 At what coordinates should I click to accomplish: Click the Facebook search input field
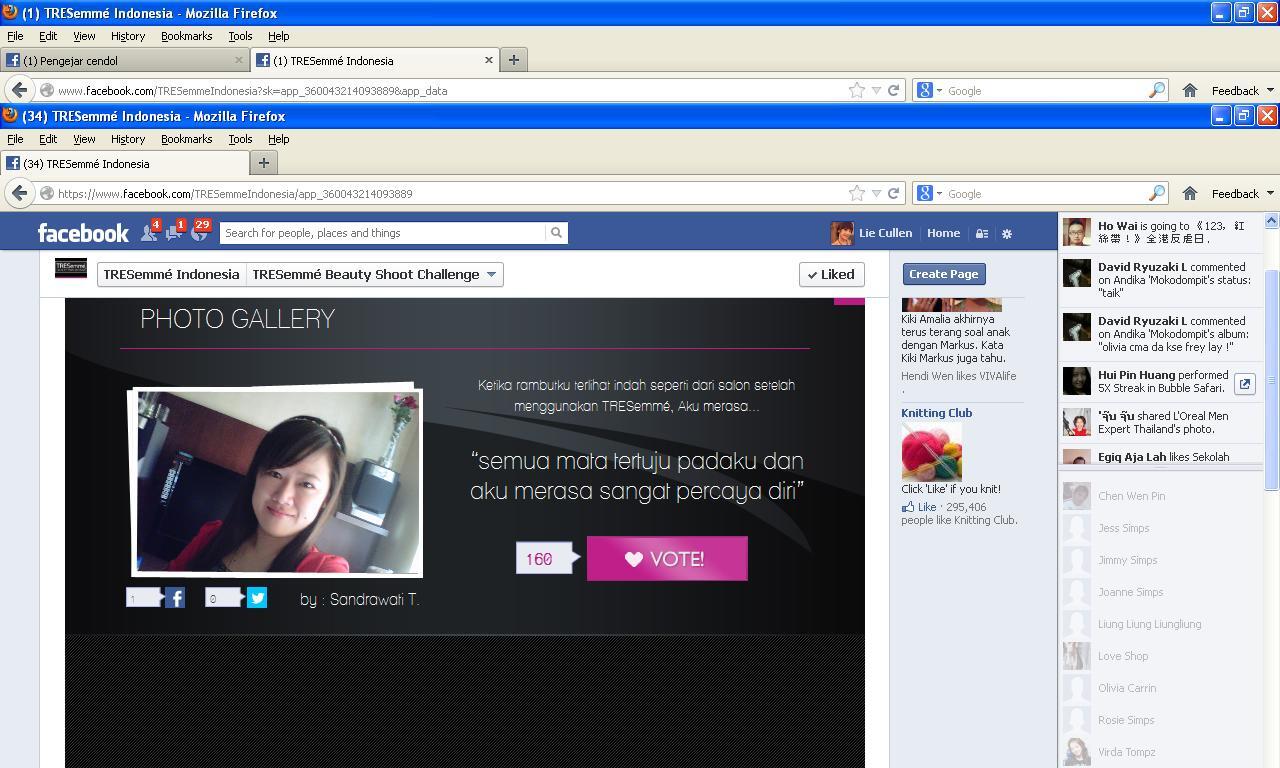[383, 233]
